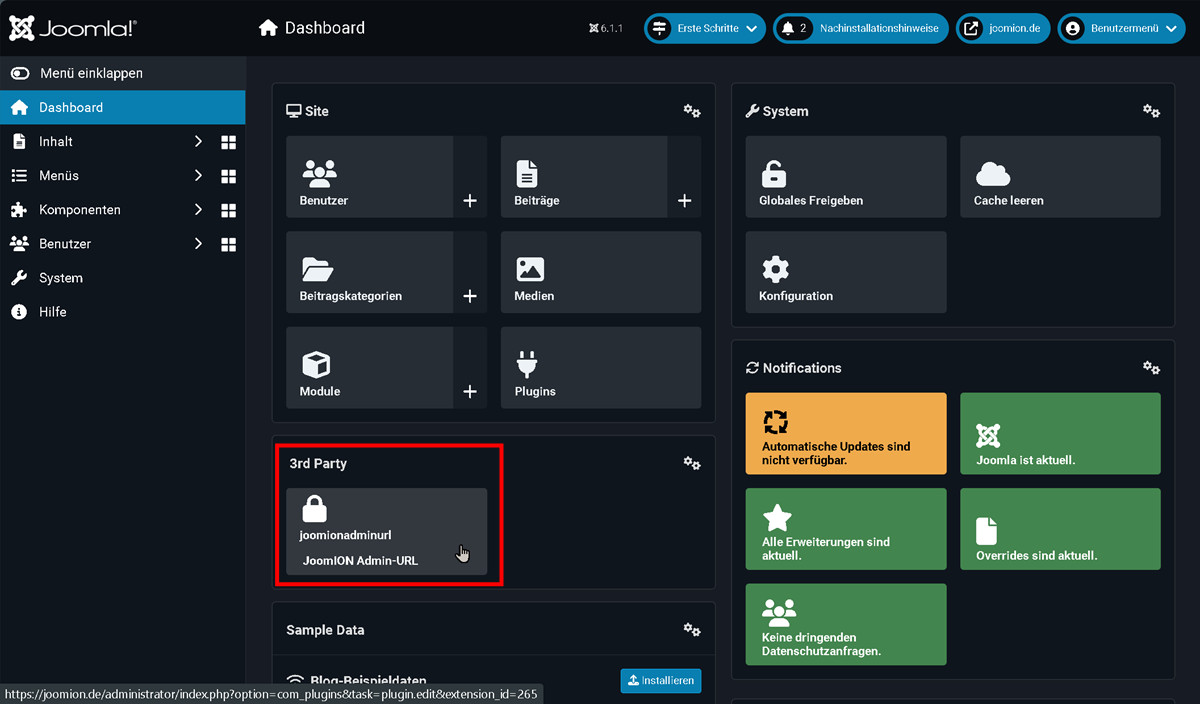Click Installieren for Blog-Beispieldaten

pos(661,680)
